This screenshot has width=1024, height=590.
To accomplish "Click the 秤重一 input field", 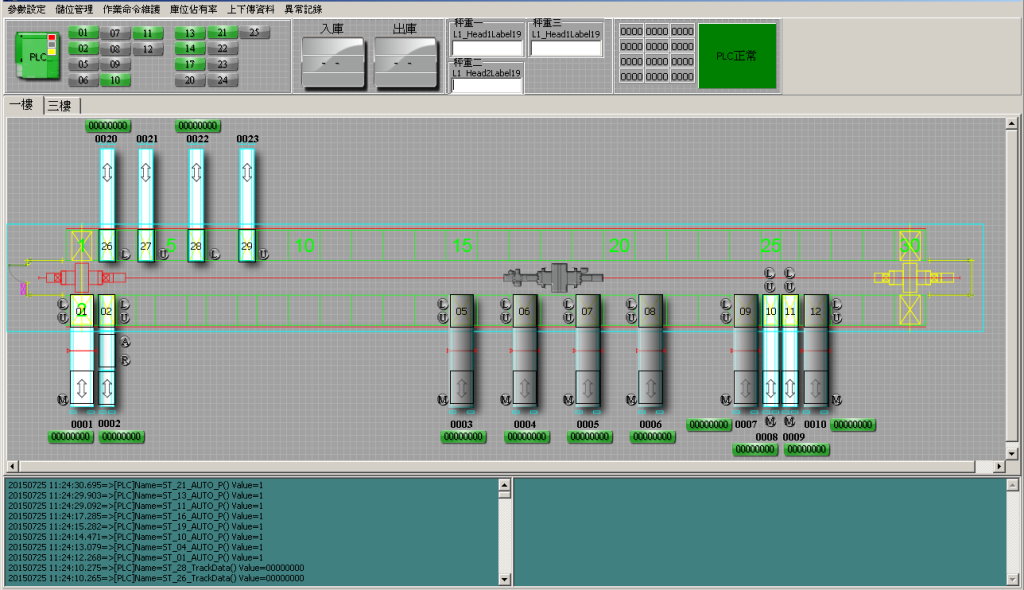I will [487, 48].
